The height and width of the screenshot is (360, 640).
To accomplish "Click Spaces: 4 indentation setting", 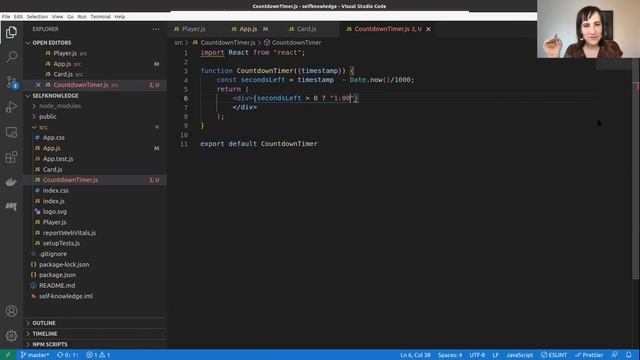I will click(450, 355).
